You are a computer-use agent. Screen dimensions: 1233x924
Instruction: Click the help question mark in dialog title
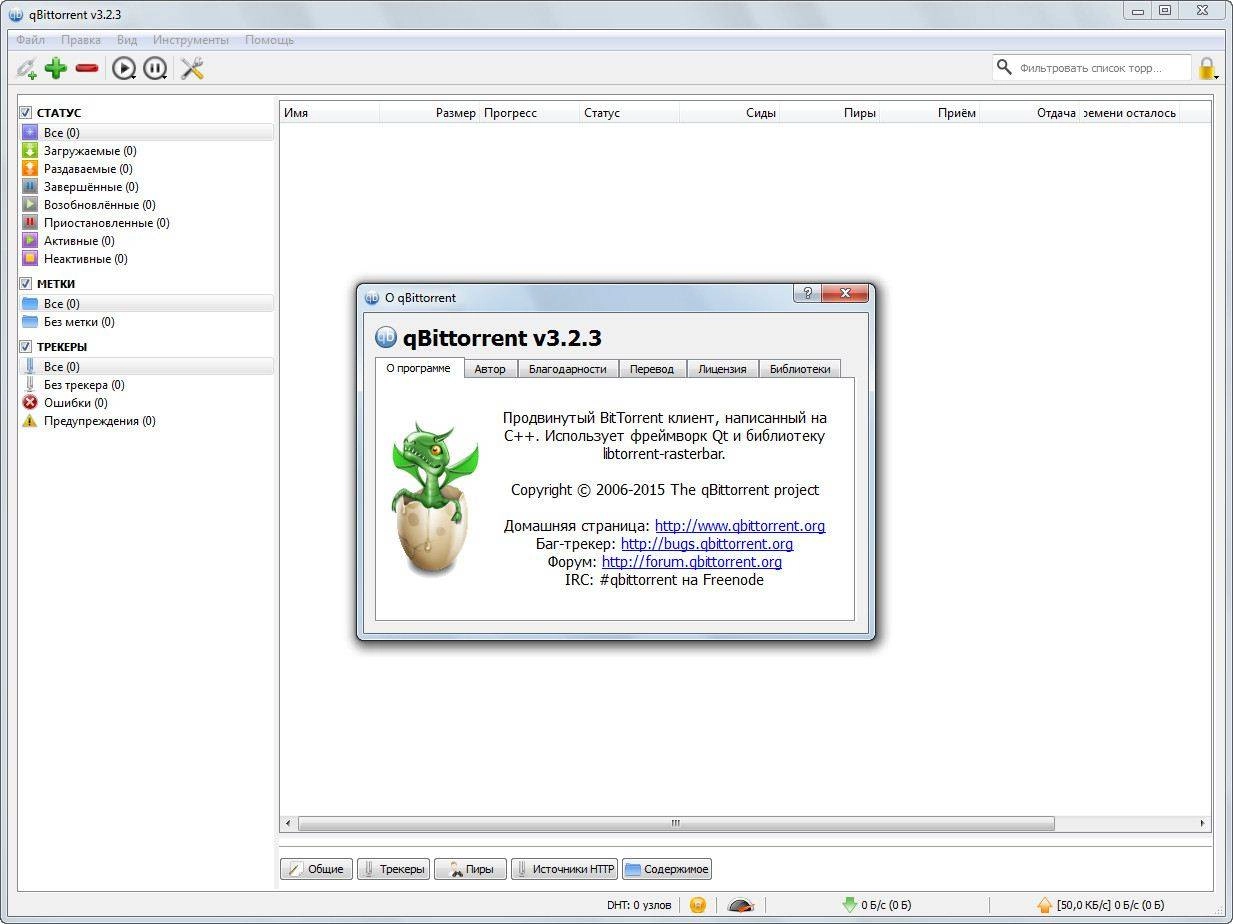(x=807, y=293)
